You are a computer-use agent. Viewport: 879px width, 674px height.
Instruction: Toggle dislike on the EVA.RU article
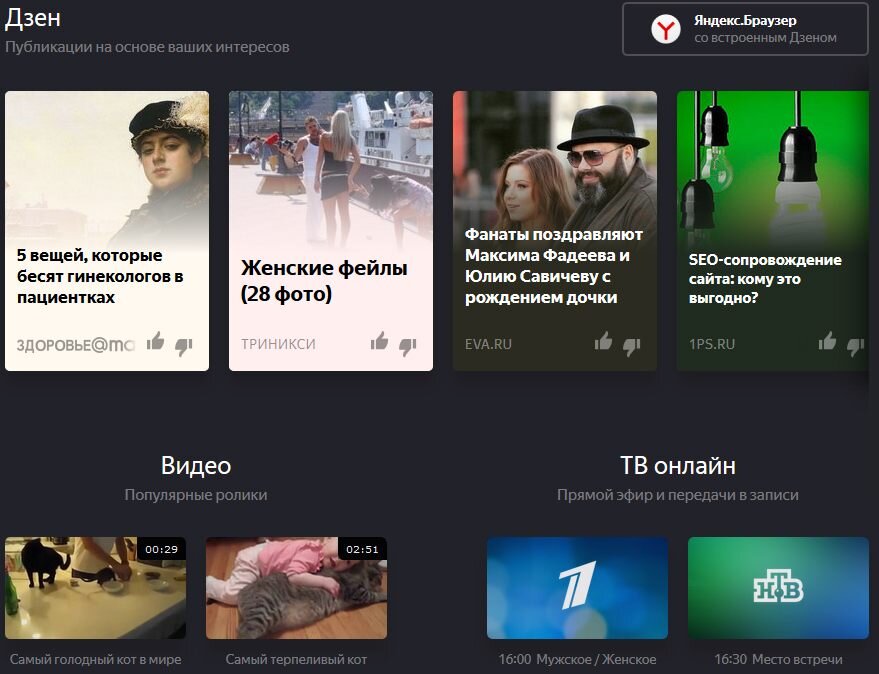631,345
